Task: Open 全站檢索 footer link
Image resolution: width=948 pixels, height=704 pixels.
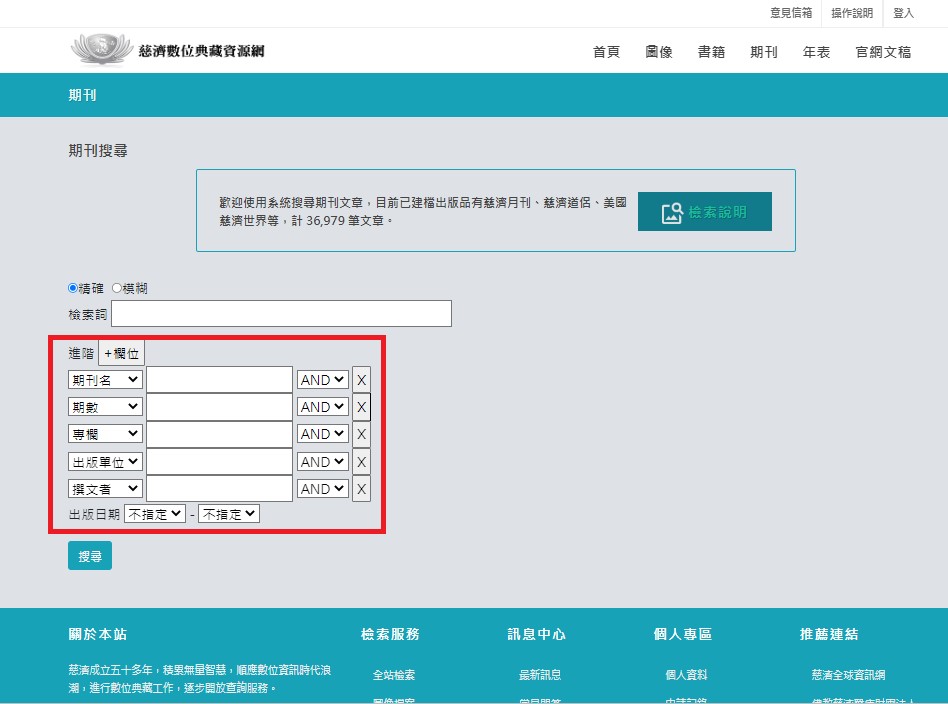Action: (x=394, y=675)
